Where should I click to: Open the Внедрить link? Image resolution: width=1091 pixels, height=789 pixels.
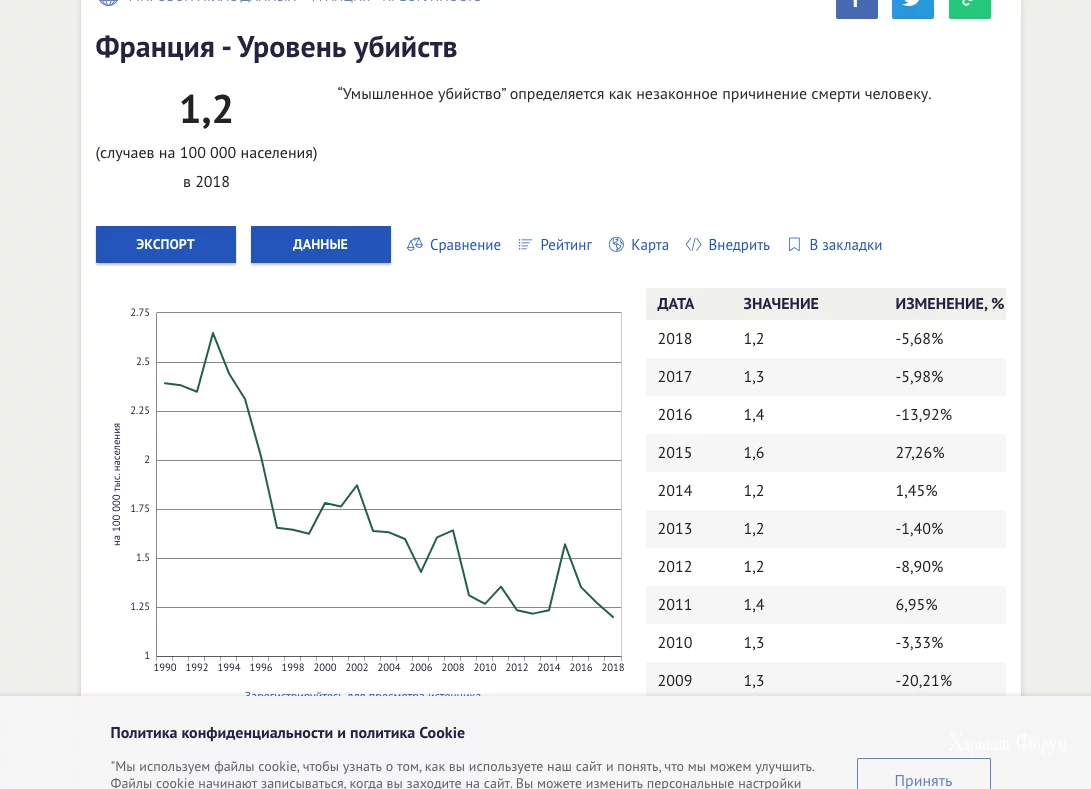click(x=739, y=245)
